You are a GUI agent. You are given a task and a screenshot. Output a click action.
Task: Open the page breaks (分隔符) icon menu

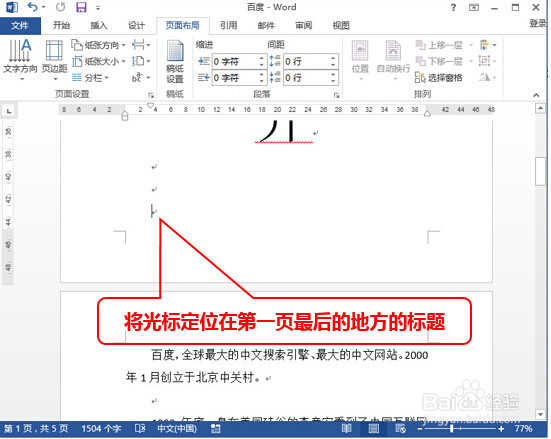pos(141,45)
